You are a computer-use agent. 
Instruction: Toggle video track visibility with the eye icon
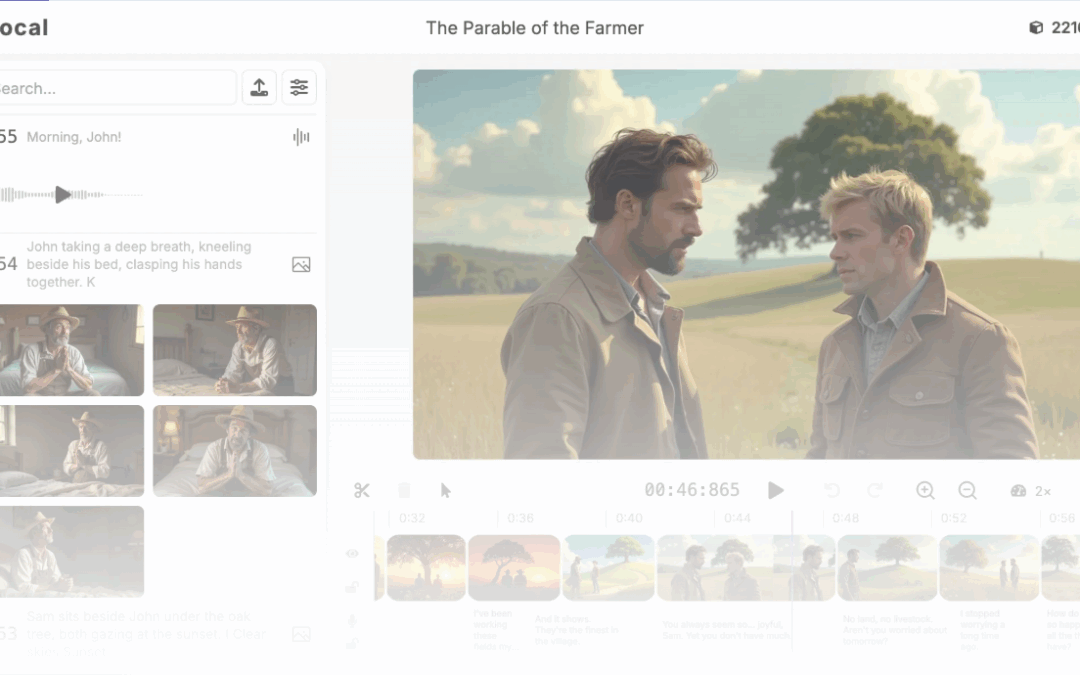pyautogui.click(x=352, y=554)
